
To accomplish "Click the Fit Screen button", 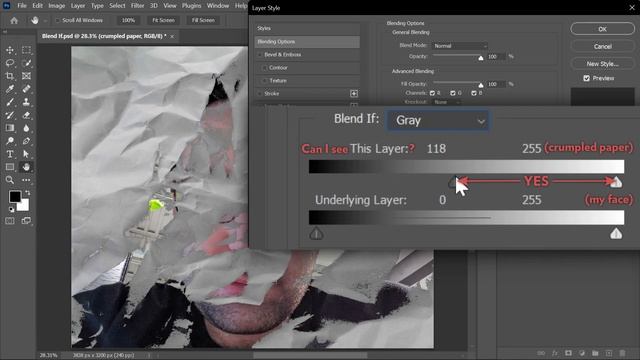I will pos(163,20).
